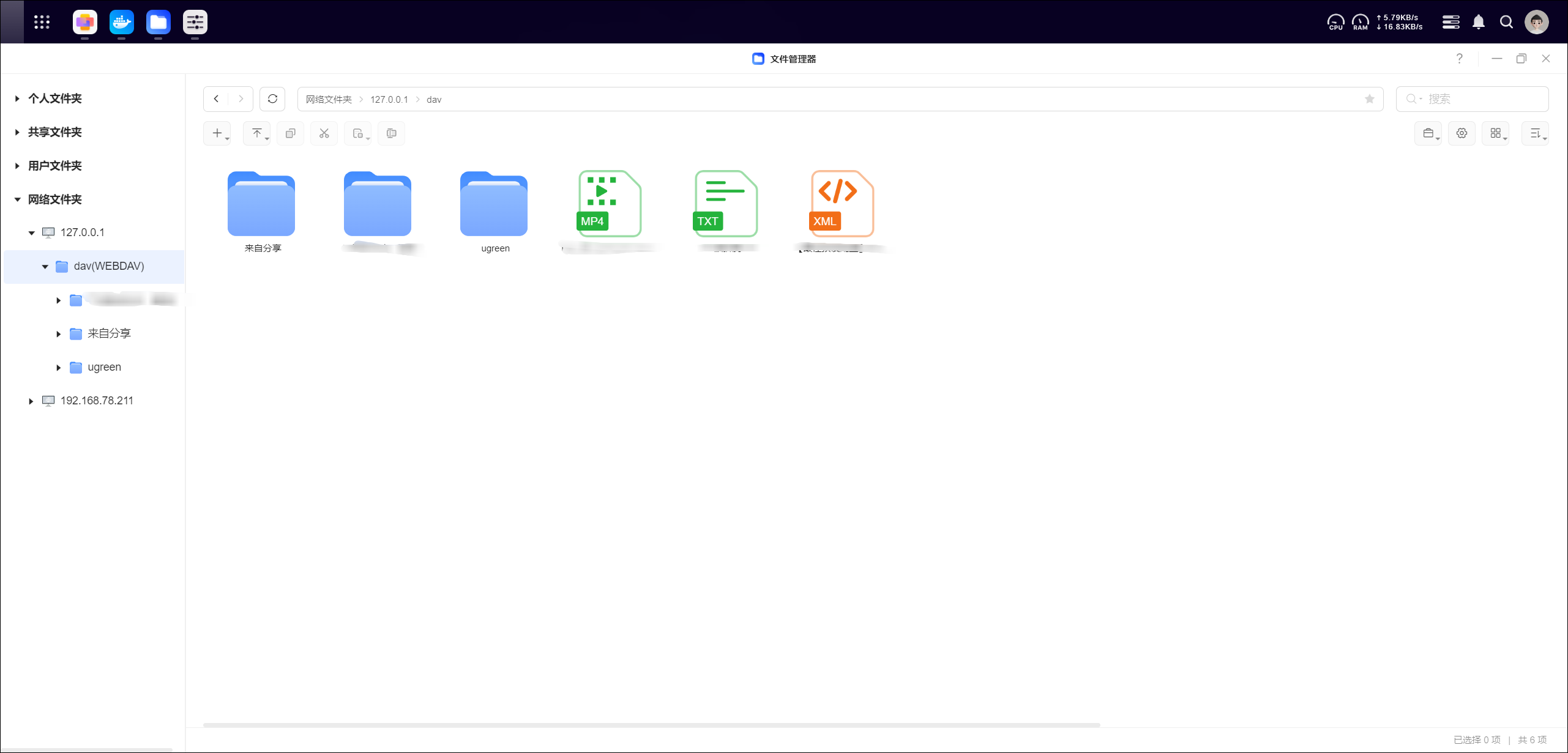
Task: Click the refresh button in navigation bar
Action: tap(272, 99)
